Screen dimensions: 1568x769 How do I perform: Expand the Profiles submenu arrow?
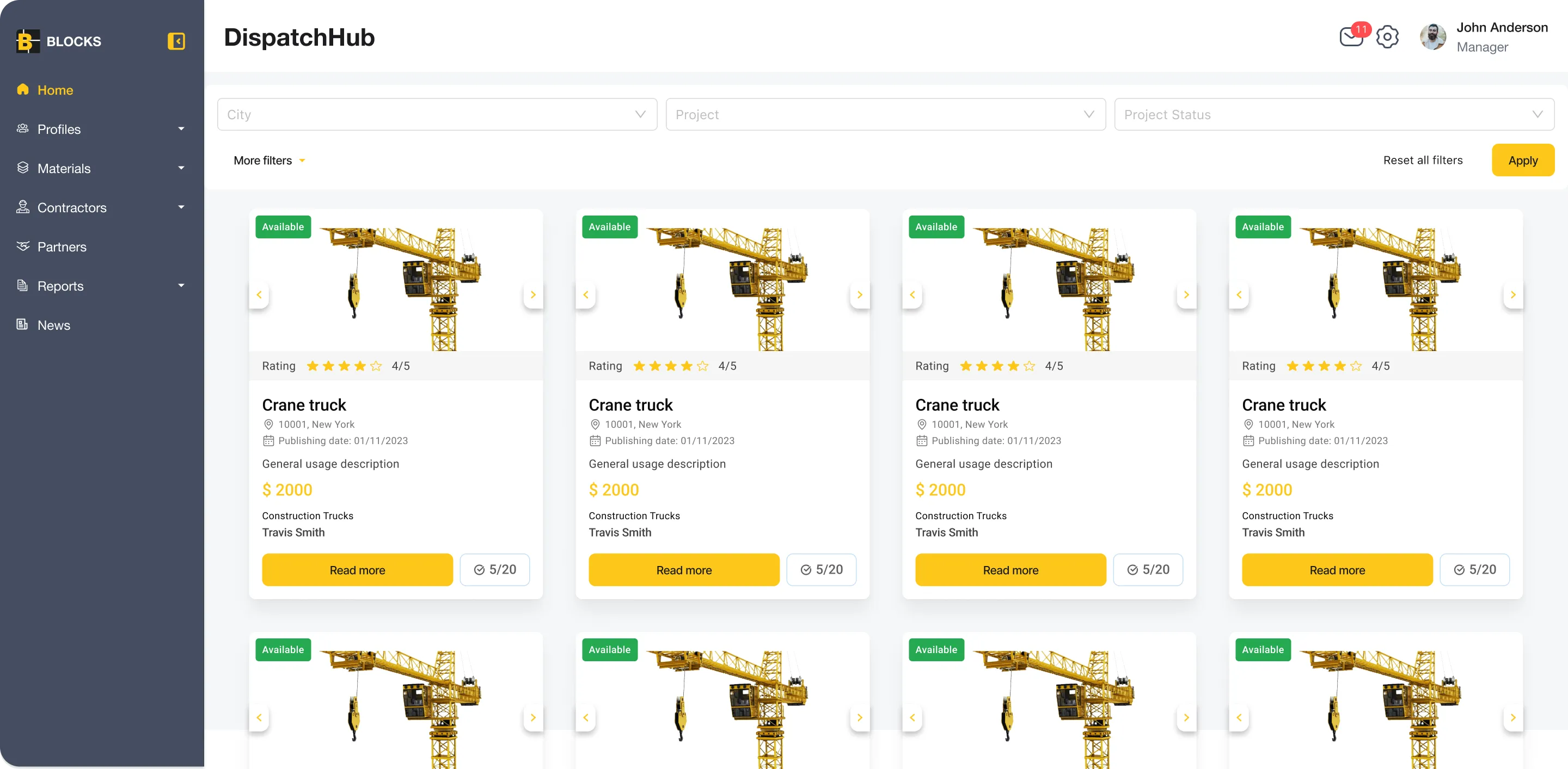(181, 129)
